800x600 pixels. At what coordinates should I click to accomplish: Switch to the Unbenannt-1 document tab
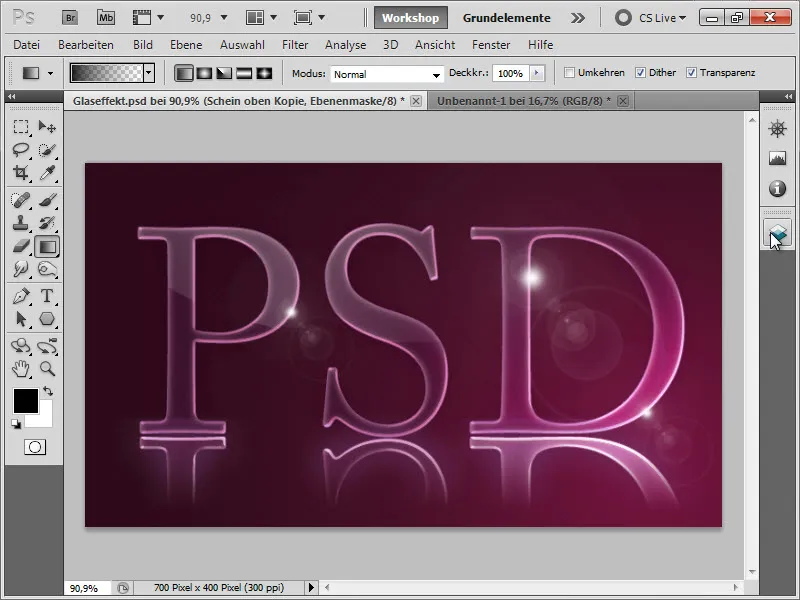(x=532, y=101)
